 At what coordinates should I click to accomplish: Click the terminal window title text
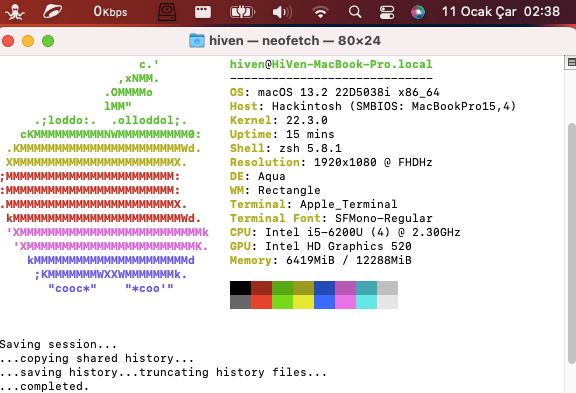295,40
